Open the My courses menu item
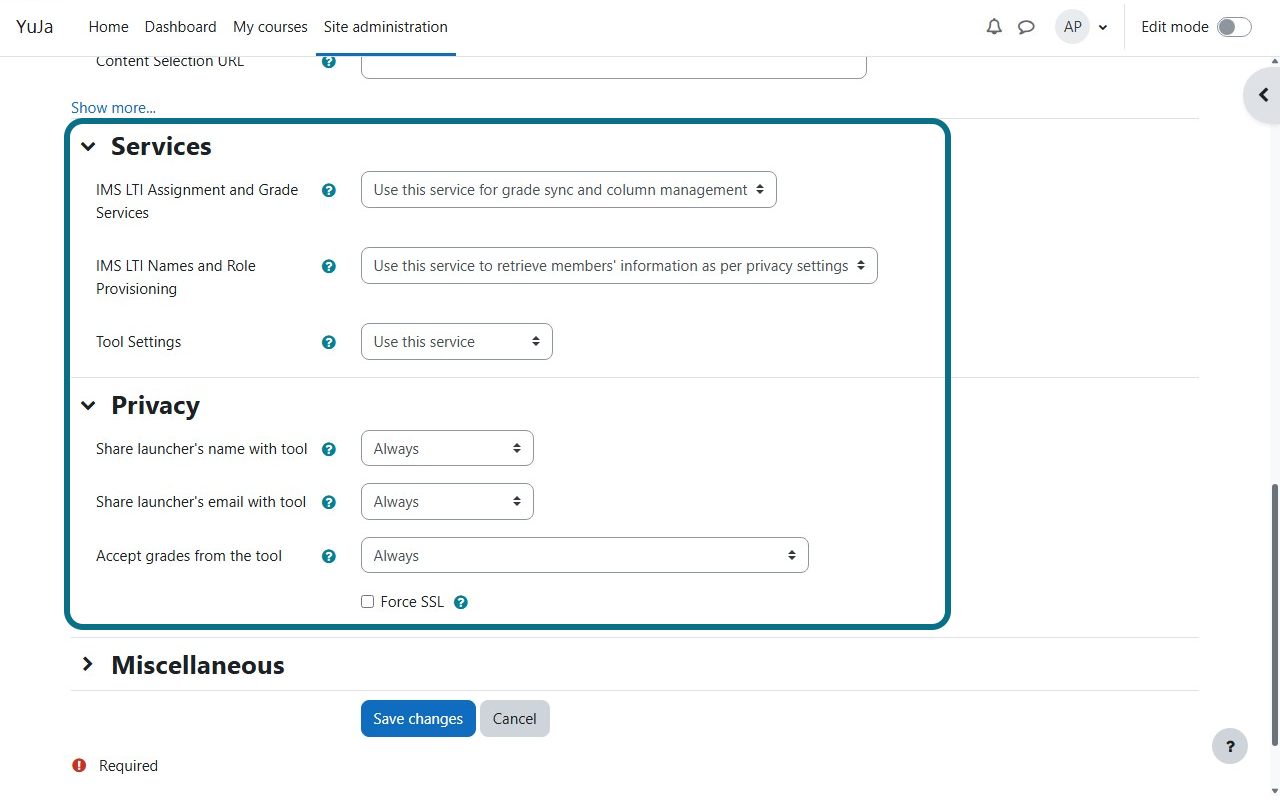The image size is (1280, 800). point(270,27)
